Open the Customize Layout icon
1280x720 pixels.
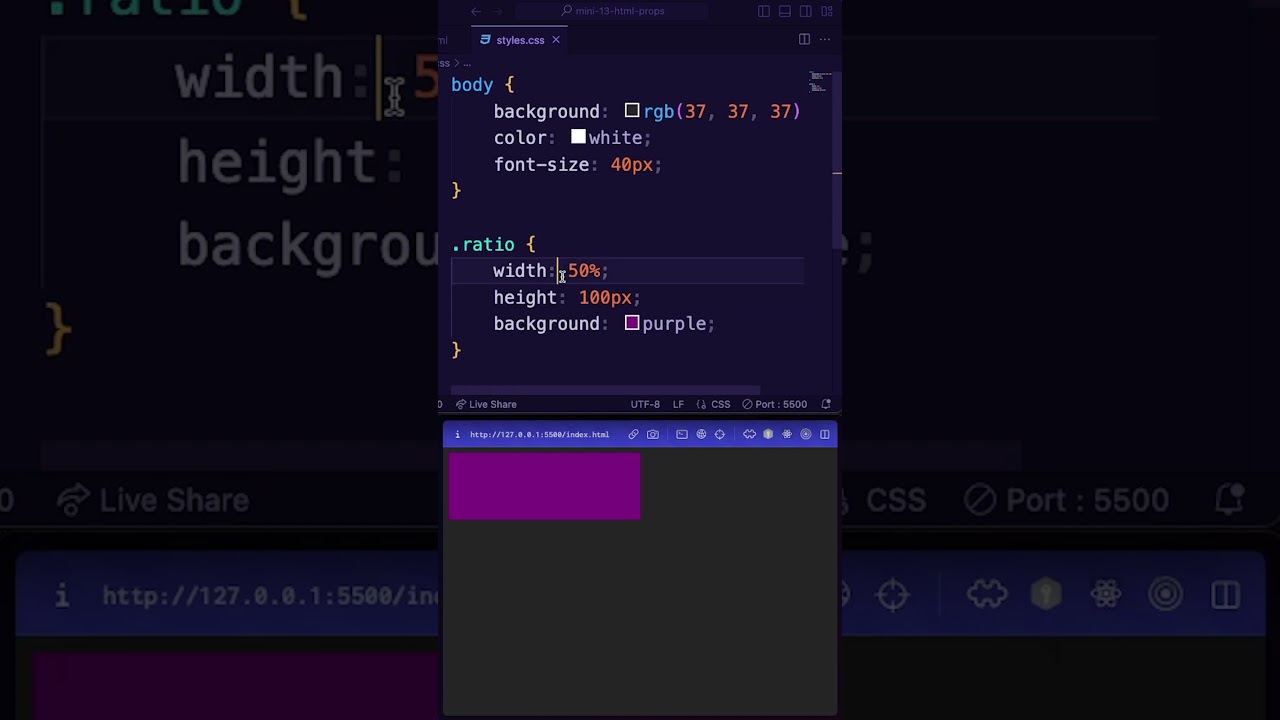pos(827,11)
